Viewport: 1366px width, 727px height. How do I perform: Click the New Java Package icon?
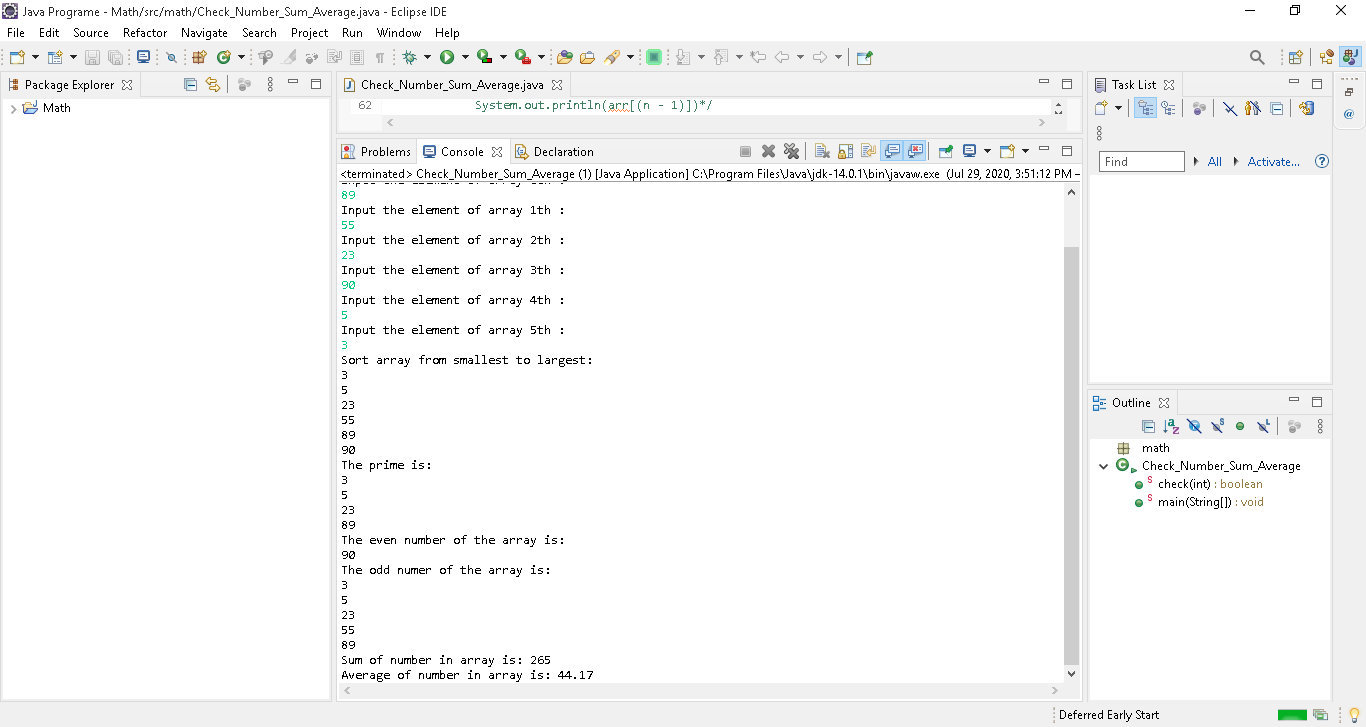(197, 57)
